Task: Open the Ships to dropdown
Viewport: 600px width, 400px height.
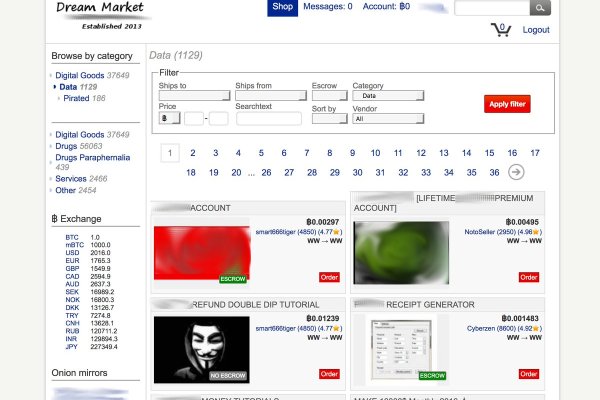Action: coord(194,95)
